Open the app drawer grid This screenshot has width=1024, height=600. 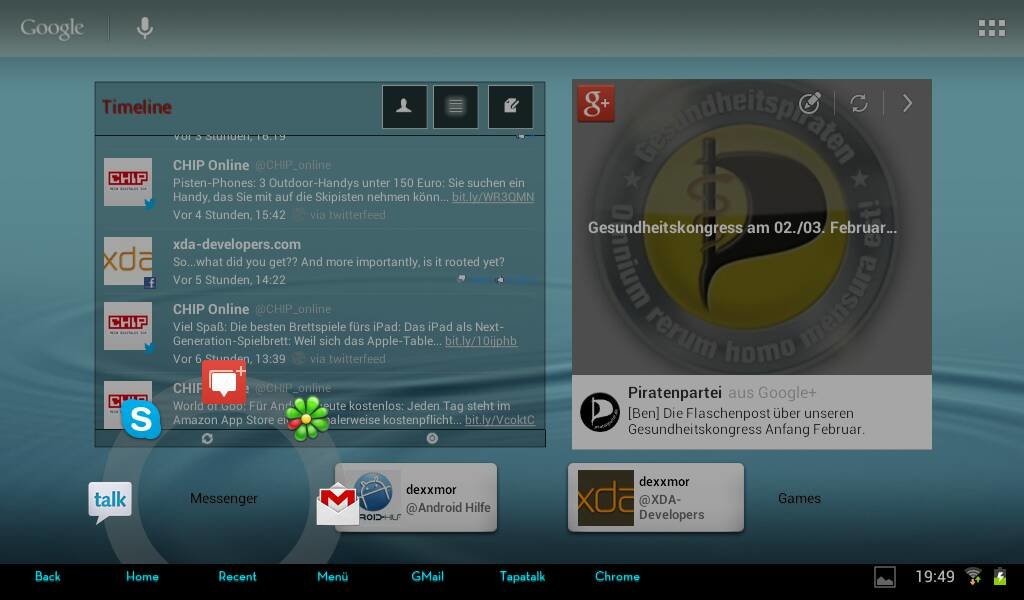tap(991, 28)
